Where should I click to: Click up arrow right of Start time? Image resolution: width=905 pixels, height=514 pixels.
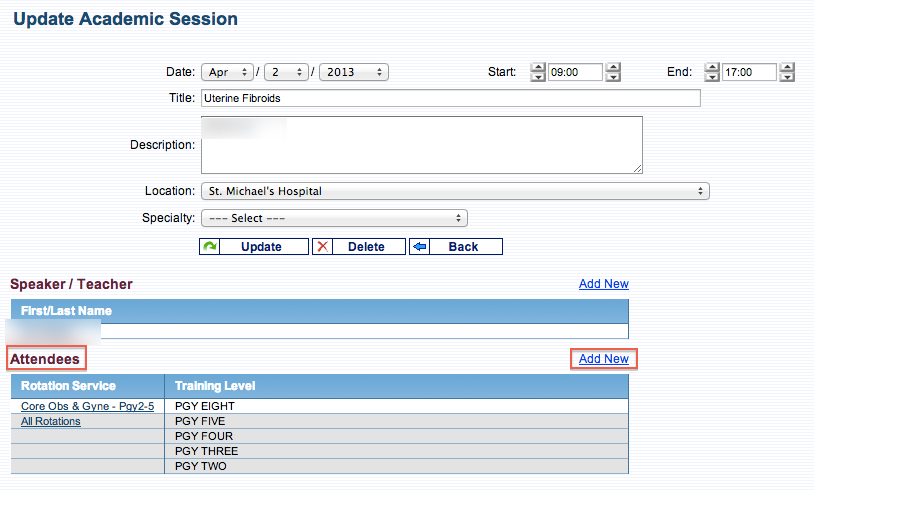[x=613, y=68]
